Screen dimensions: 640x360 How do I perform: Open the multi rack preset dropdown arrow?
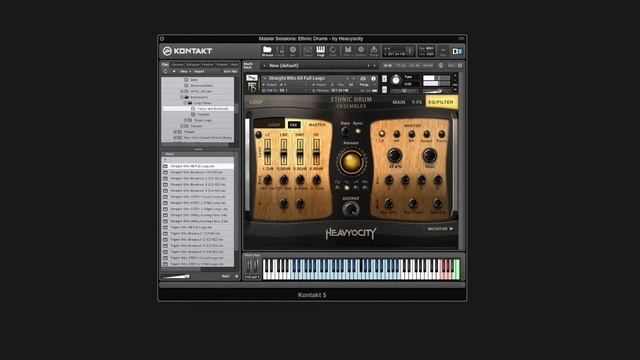[x=264, y=66]
